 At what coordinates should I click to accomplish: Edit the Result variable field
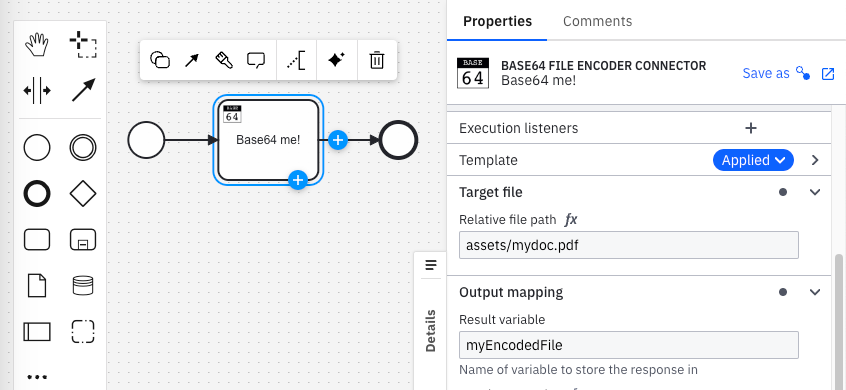(x=629, y=345)
